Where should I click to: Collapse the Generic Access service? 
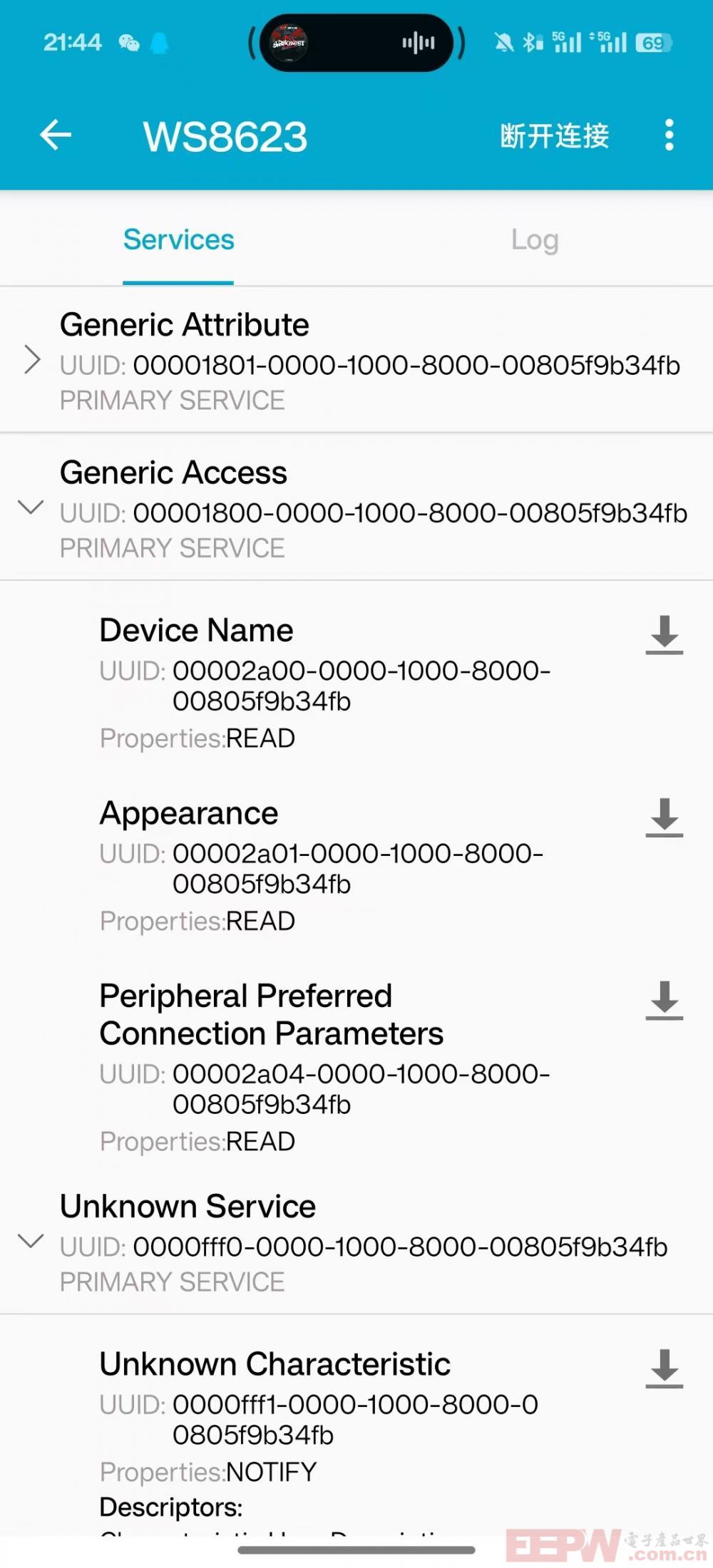(31, 507)
